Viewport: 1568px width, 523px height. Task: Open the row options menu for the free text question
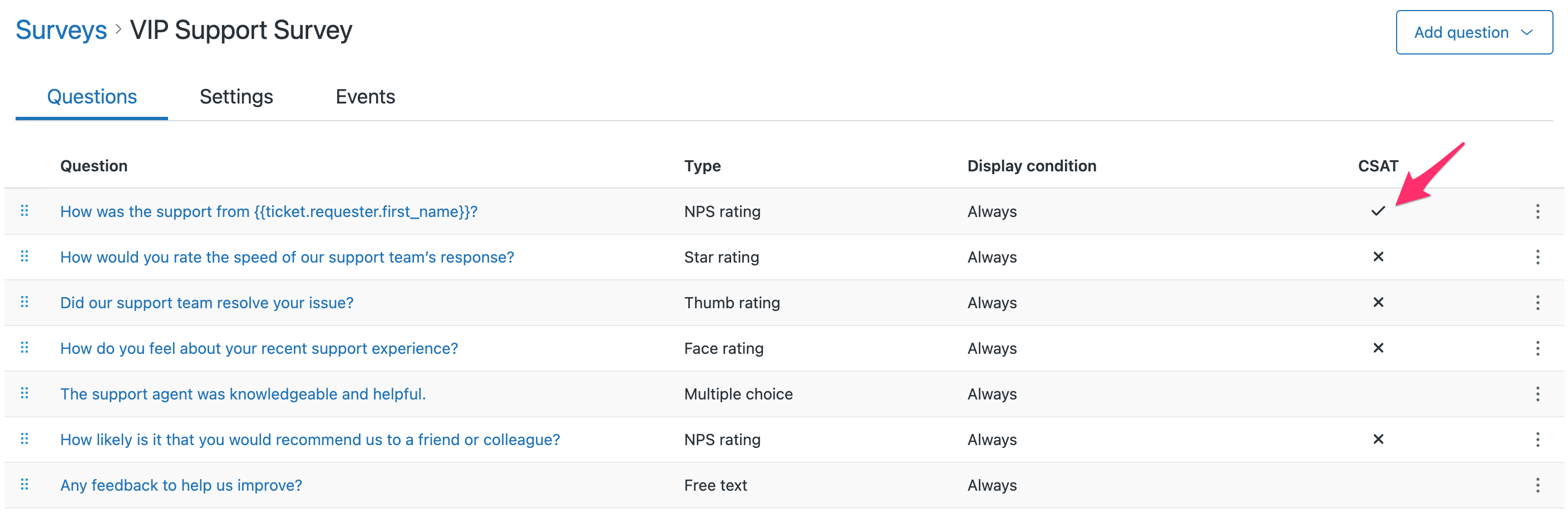(1537, 485)
